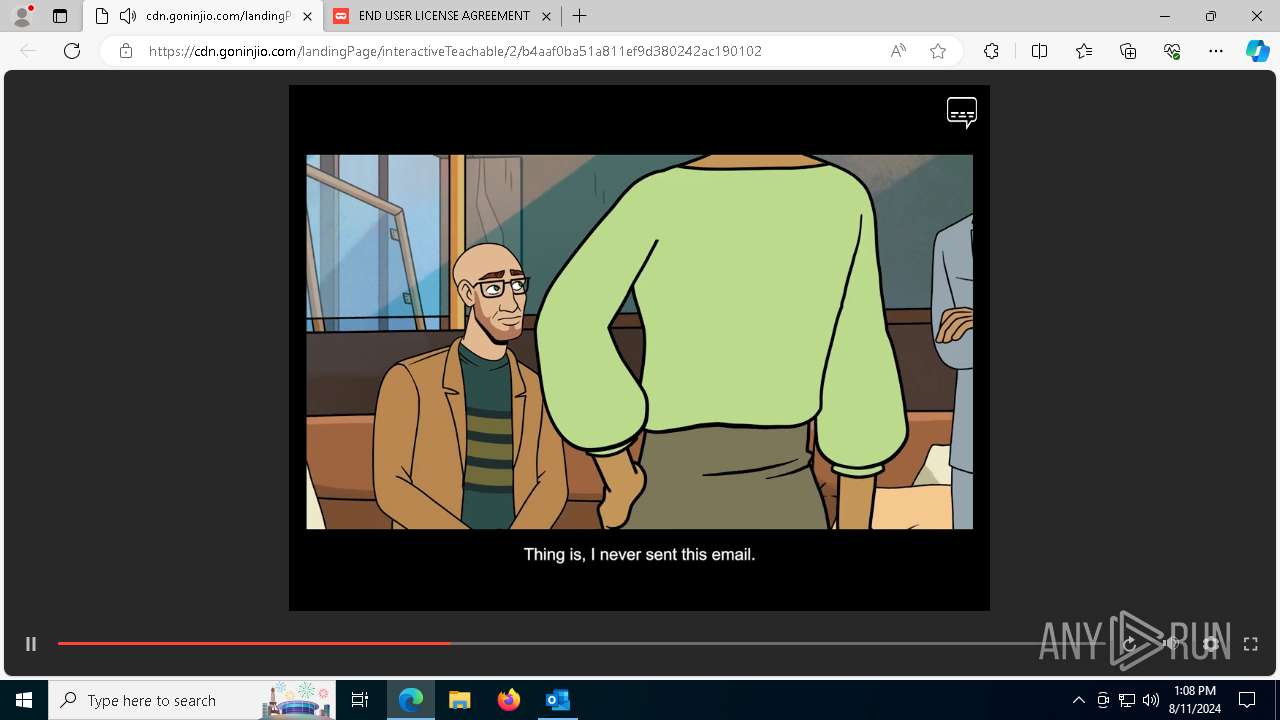Open Browser essentials
This screenshot has width=1280, height=720.
click(1172, 51)
